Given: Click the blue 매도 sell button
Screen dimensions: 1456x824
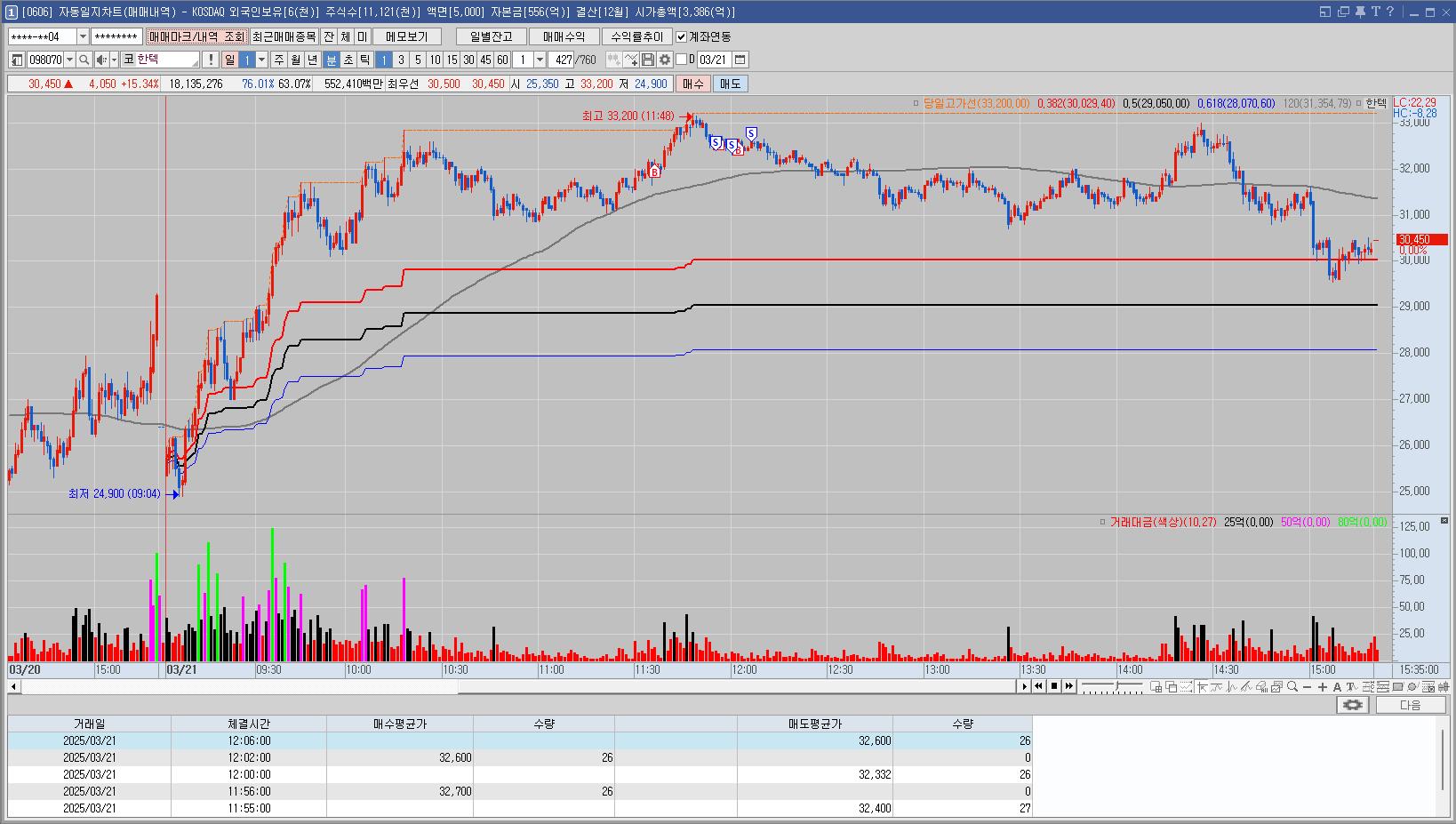Looking at the screenshot, I should coord(730,84).
